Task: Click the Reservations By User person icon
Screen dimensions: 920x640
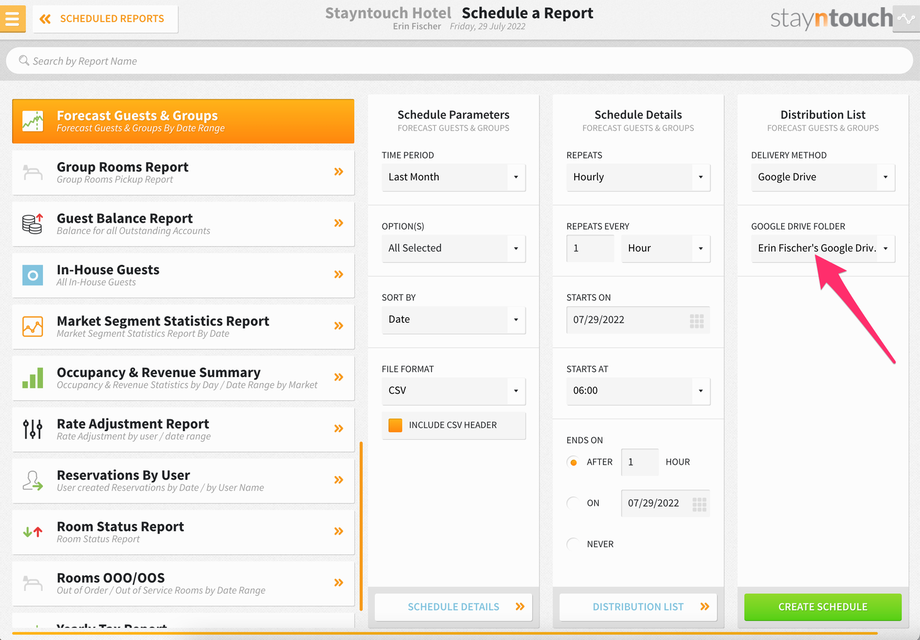Action: pyautogui.click(x=32, y=480)
